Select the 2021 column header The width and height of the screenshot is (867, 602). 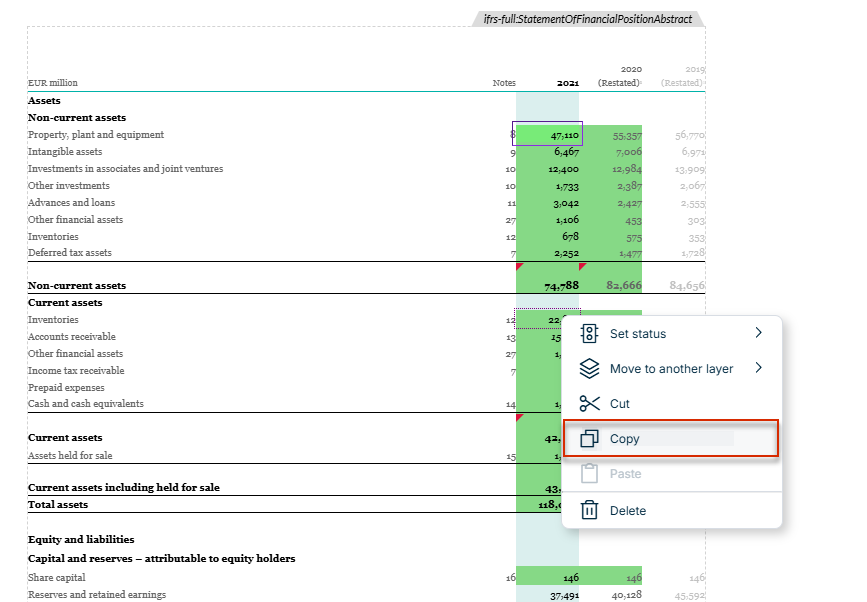point(567,83)
